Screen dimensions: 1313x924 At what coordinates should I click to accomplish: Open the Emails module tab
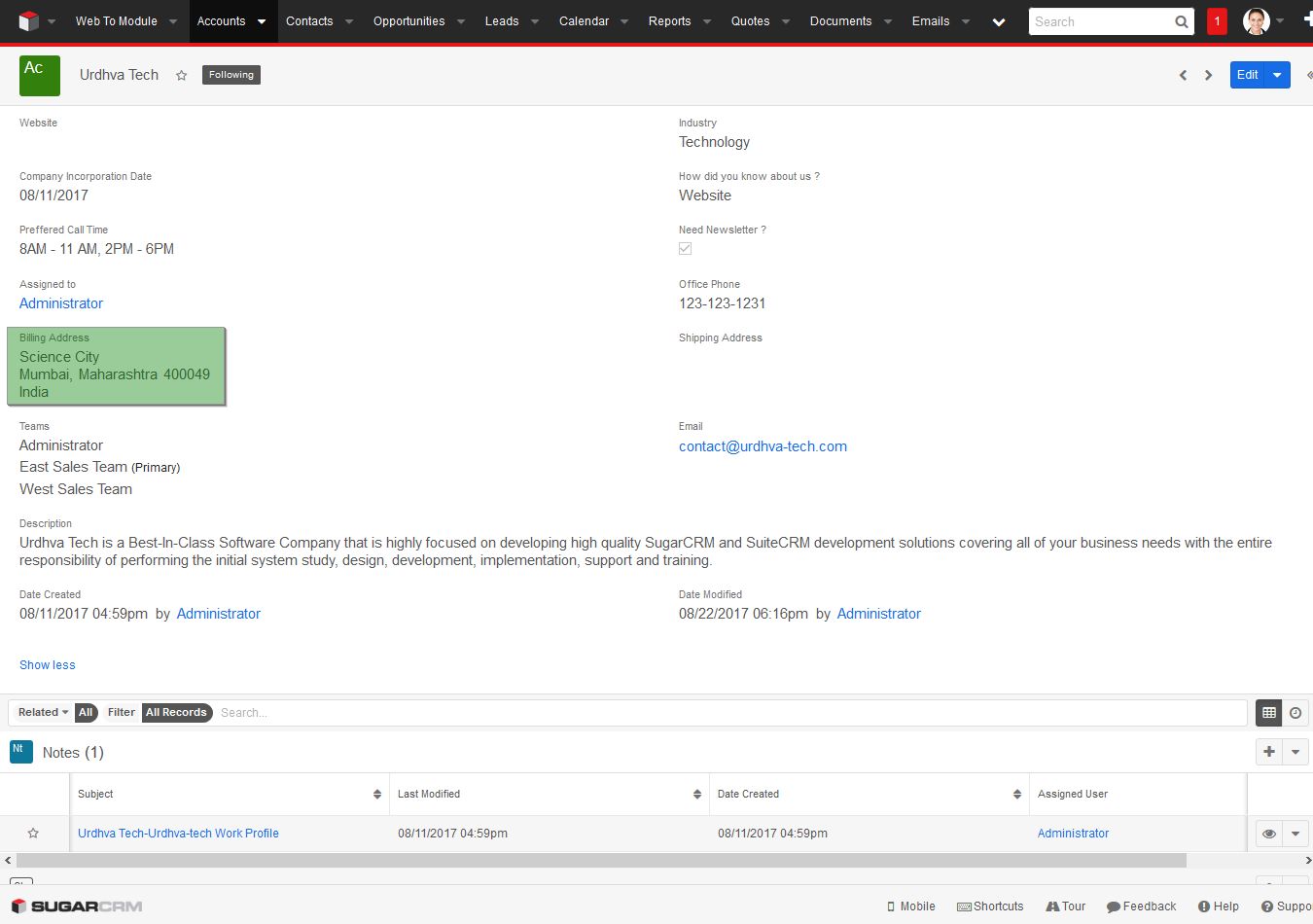click(x=931, y=21)
